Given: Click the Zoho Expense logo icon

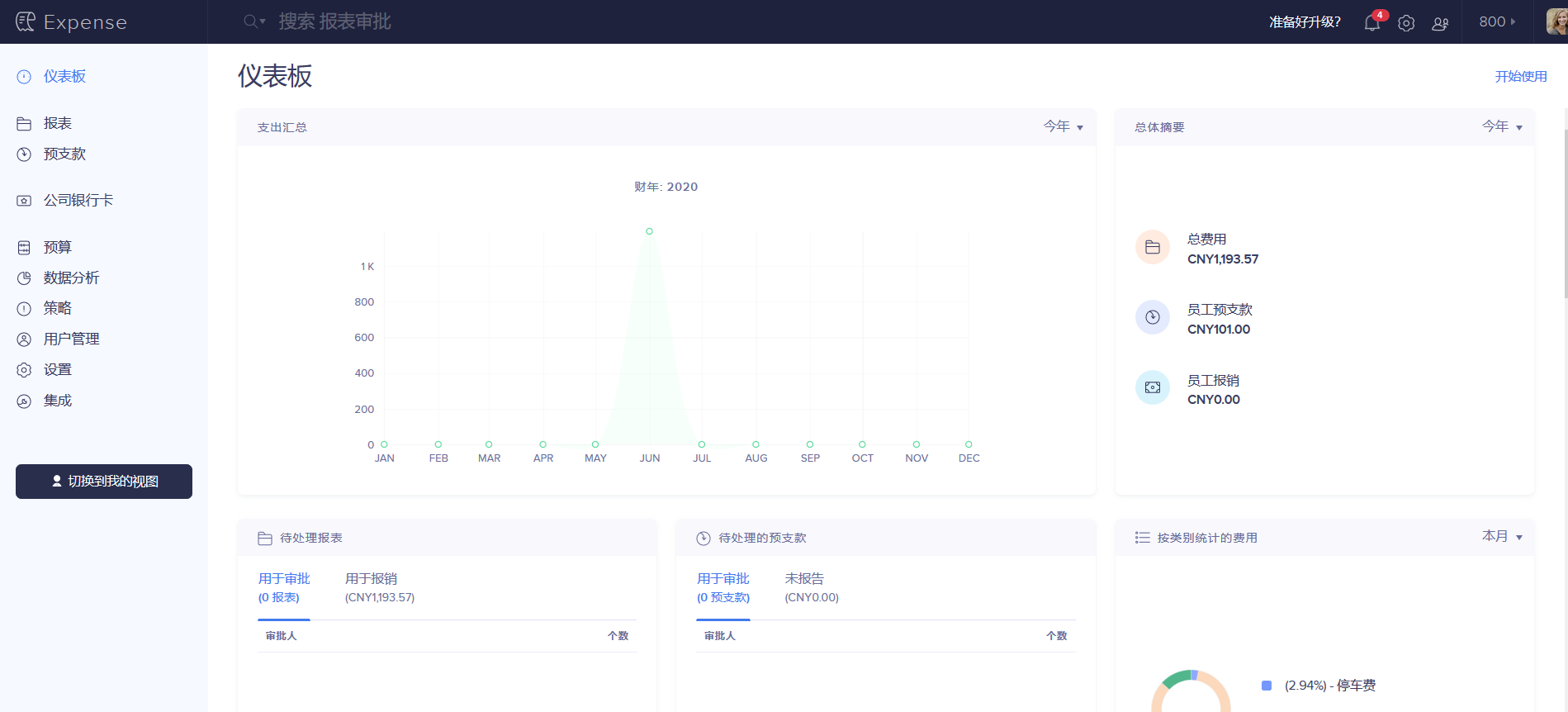Looking at the screenshot, I should pyautogui.click(x=26, y=21).
